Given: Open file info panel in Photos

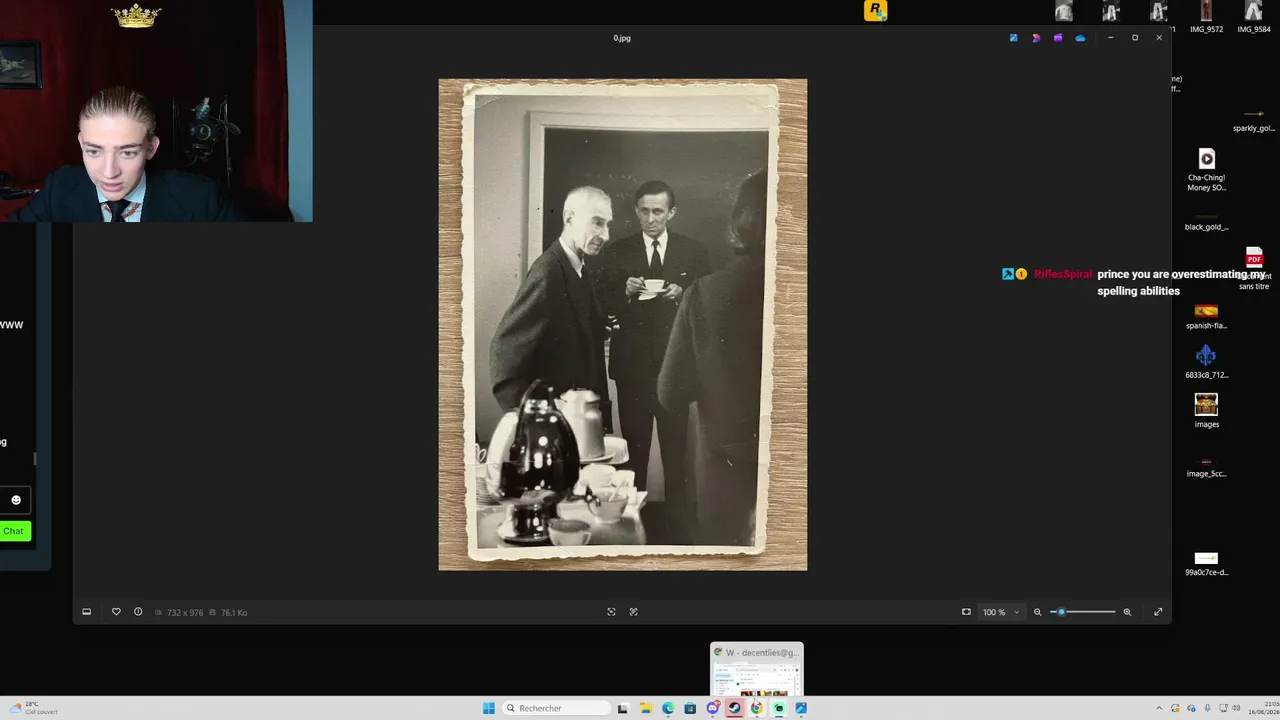Looking at the screenshot, I should click(x=138, y=612).
